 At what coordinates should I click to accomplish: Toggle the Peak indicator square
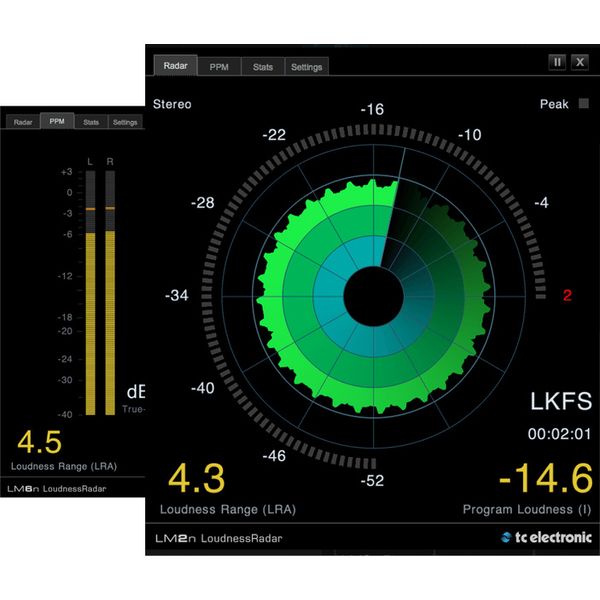click(x=584, y=103)
